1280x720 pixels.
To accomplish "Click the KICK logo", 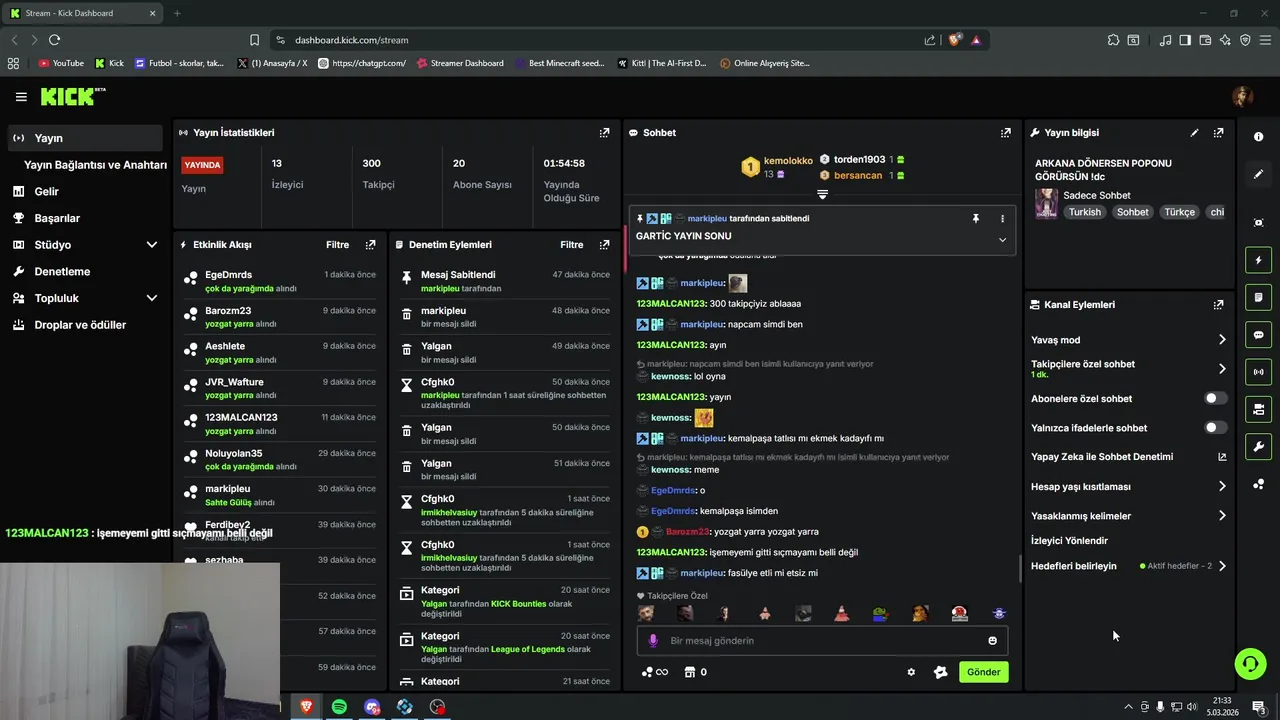I will 72,96.
